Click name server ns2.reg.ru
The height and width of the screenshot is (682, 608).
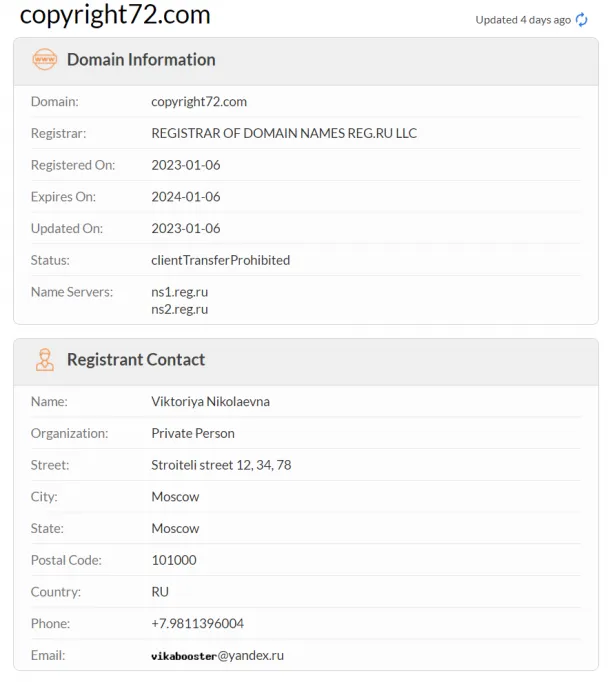[180, 309]
